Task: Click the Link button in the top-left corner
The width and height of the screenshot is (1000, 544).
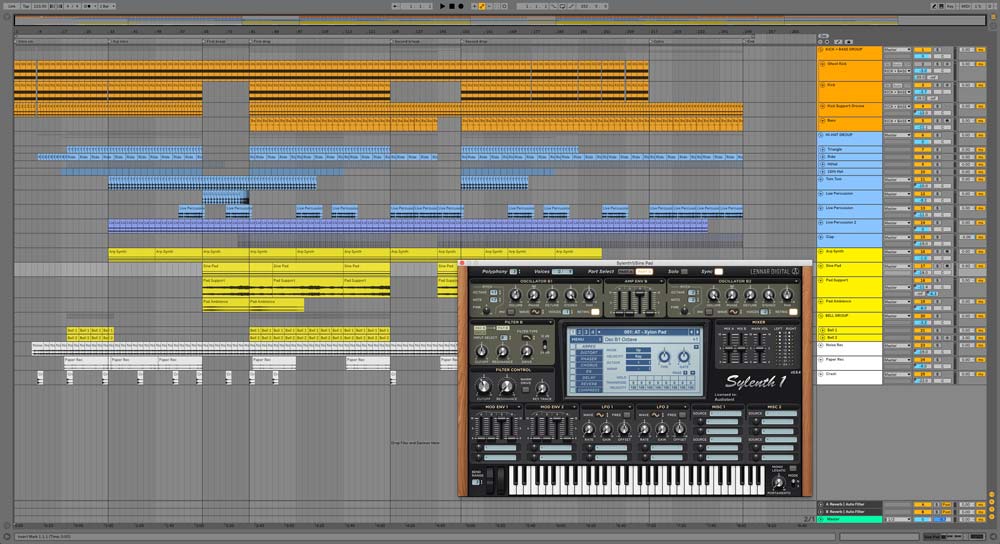Action: click(x=10, y=6)
